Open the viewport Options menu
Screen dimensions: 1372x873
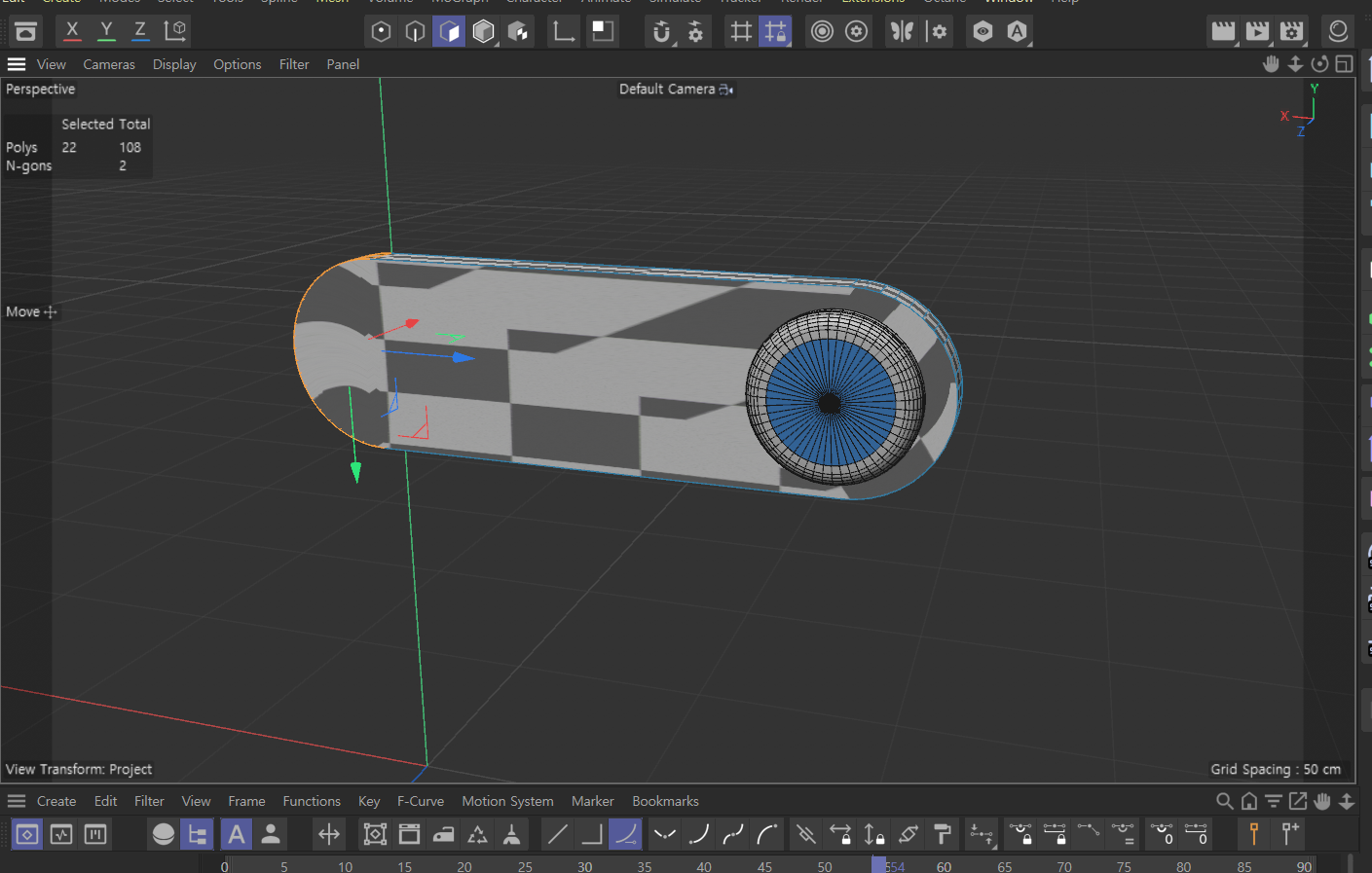click(x=238, y=64)
